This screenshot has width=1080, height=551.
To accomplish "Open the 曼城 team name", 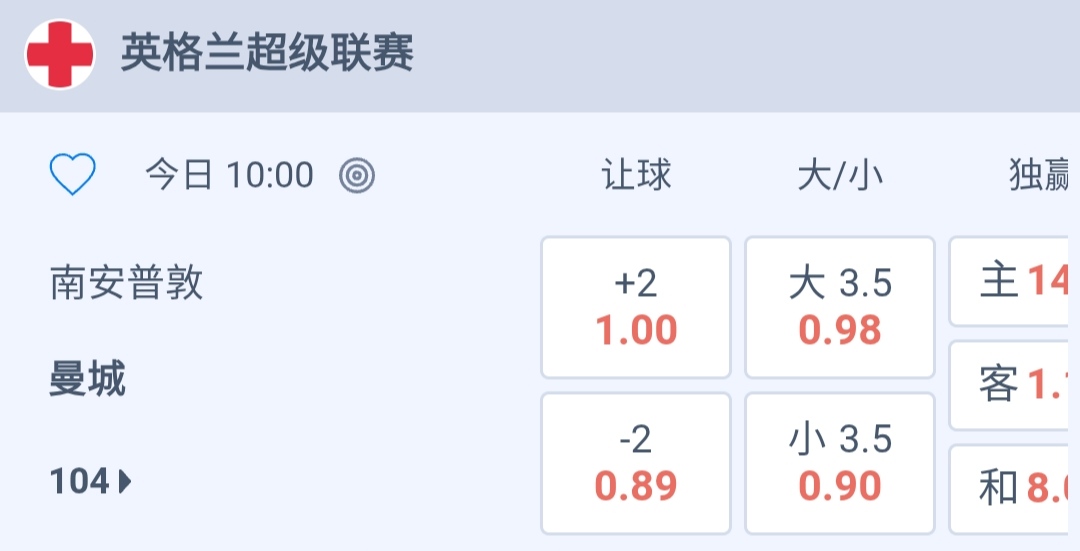I will point(88,380).
